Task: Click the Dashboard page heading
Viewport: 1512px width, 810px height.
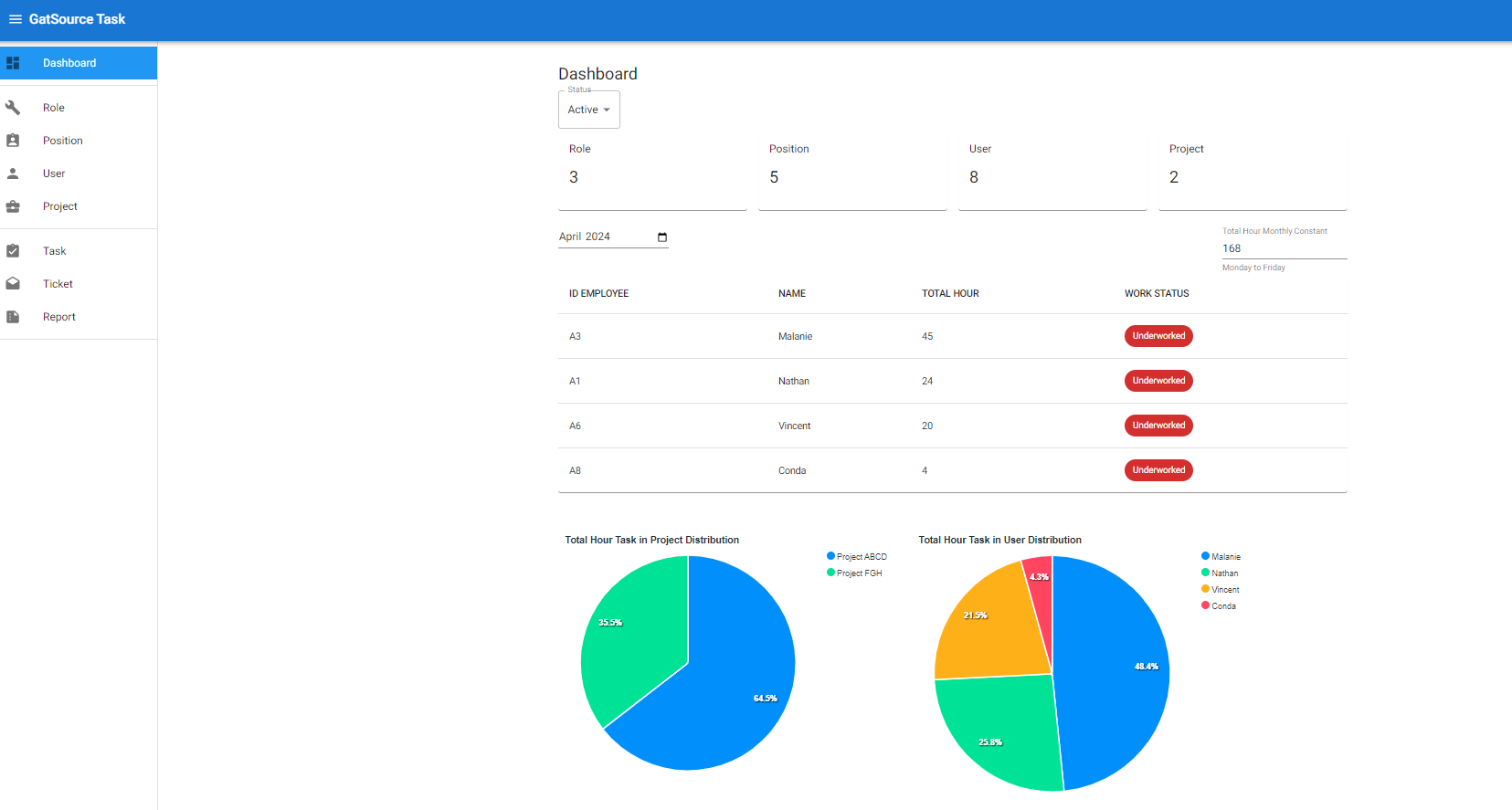Action: (x=598, y=74)
